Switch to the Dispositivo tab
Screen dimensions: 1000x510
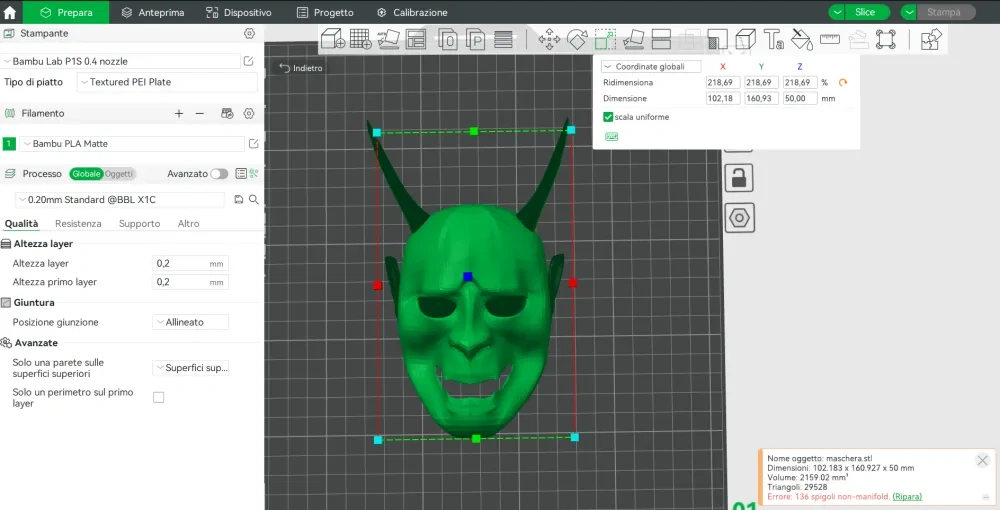point(239,12)
